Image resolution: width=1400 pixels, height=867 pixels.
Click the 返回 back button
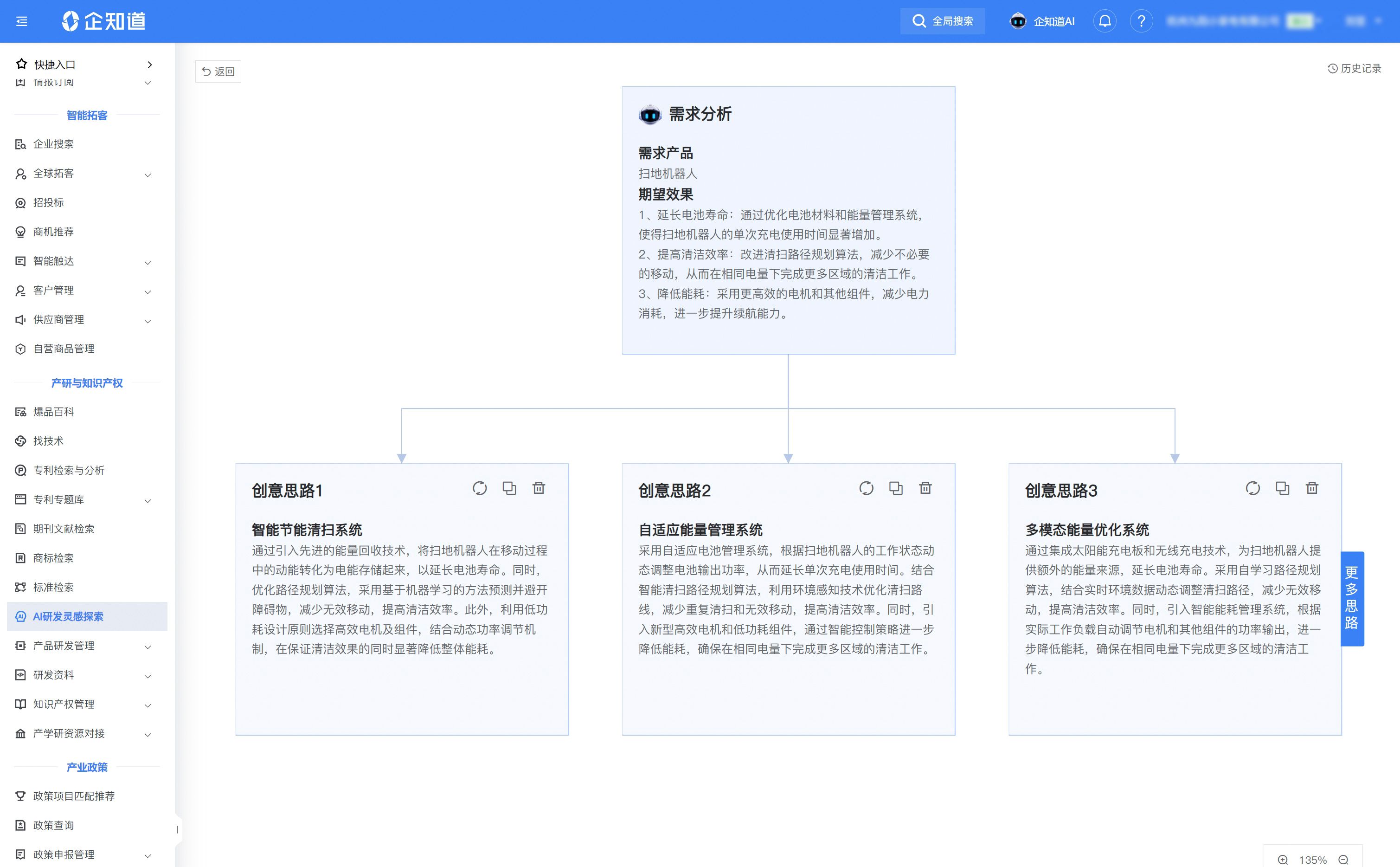coord(218,71)
